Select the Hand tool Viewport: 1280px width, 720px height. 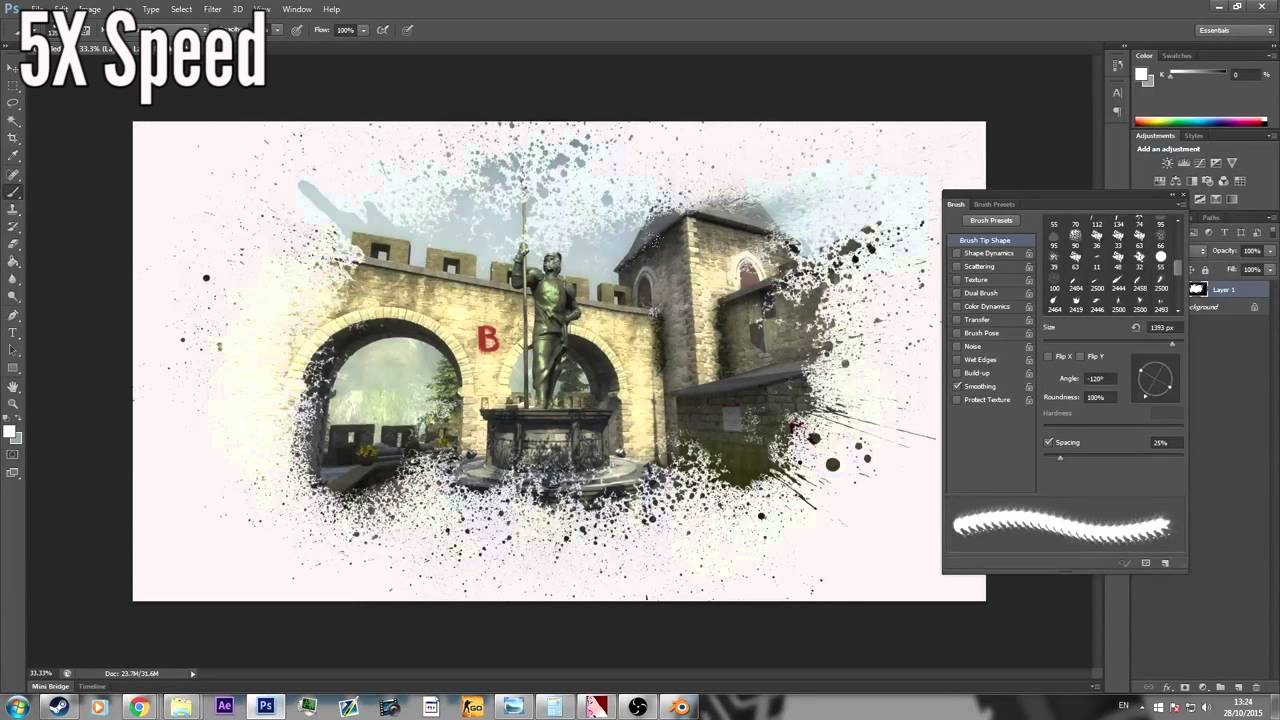pos(13,386)
